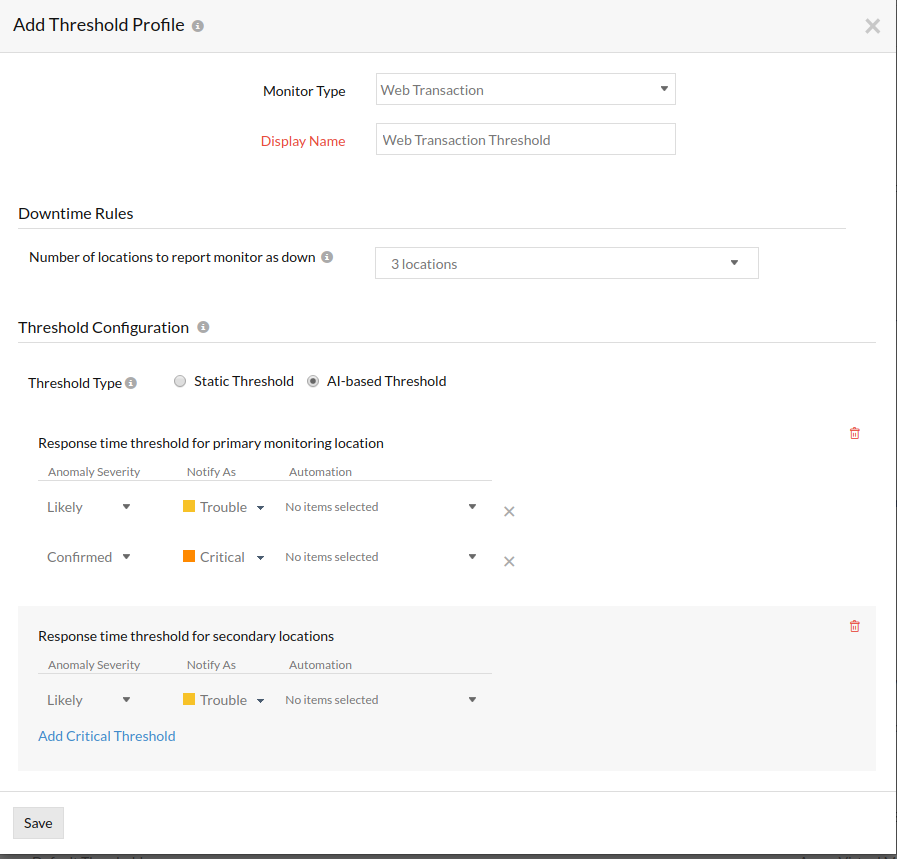Select the AI-based Threshold radio button
897x859 pixels.
point(313,381)
